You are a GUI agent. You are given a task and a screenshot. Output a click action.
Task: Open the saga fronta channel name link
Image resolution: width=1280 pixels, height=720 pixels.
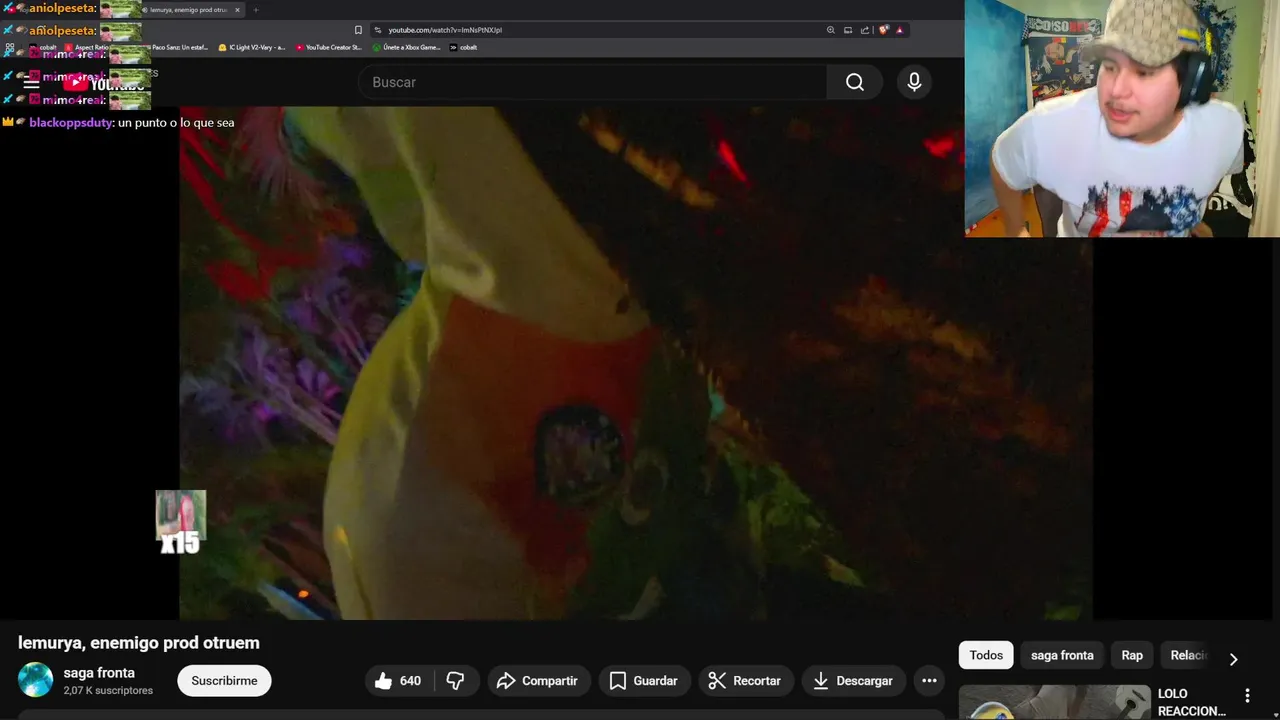[x=99, y=673]
